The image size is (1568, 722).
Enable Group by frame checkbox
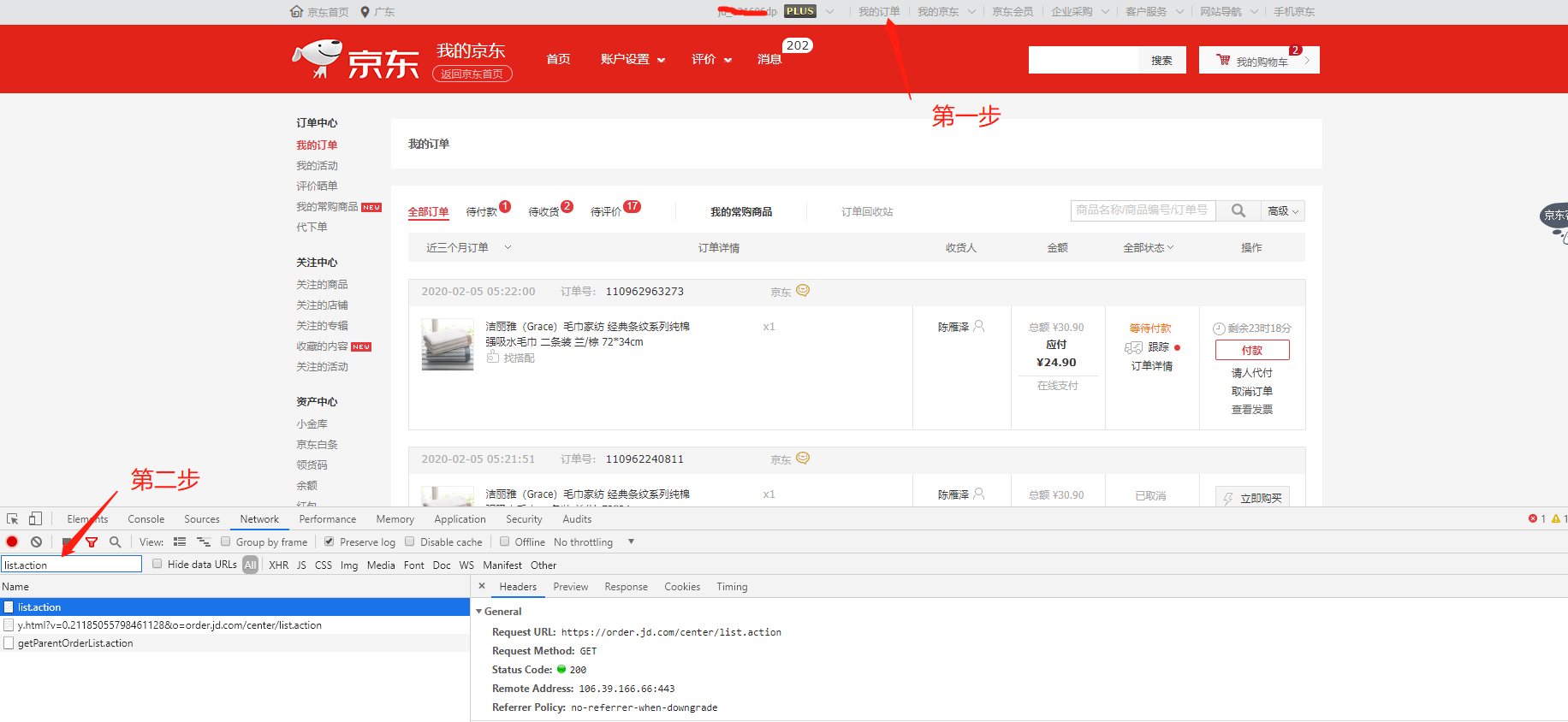coord(226,541)
